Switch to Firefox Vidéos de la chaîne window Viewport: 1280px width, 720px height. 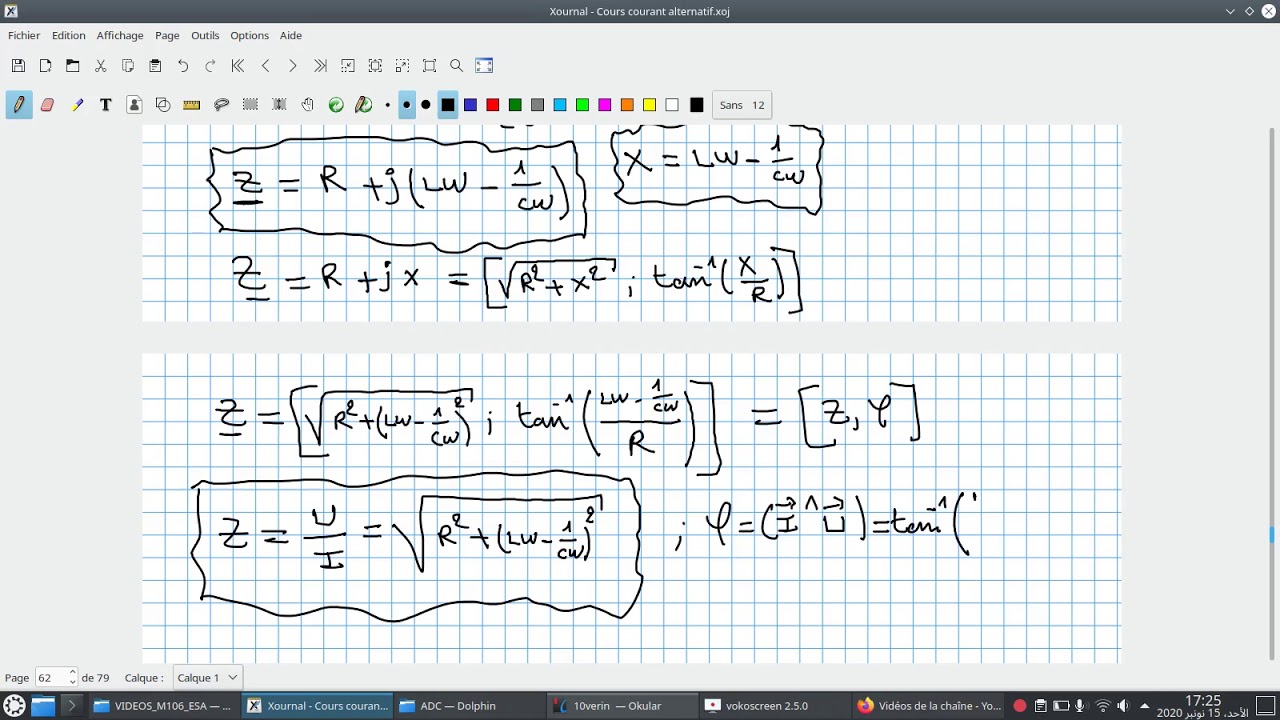(x=929, y=706)
